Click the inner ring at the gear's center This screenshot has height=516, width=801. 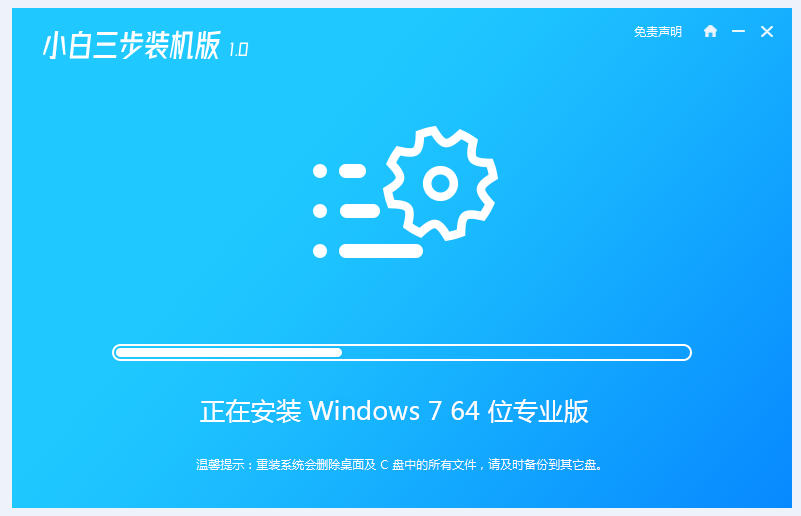[440, 183]
